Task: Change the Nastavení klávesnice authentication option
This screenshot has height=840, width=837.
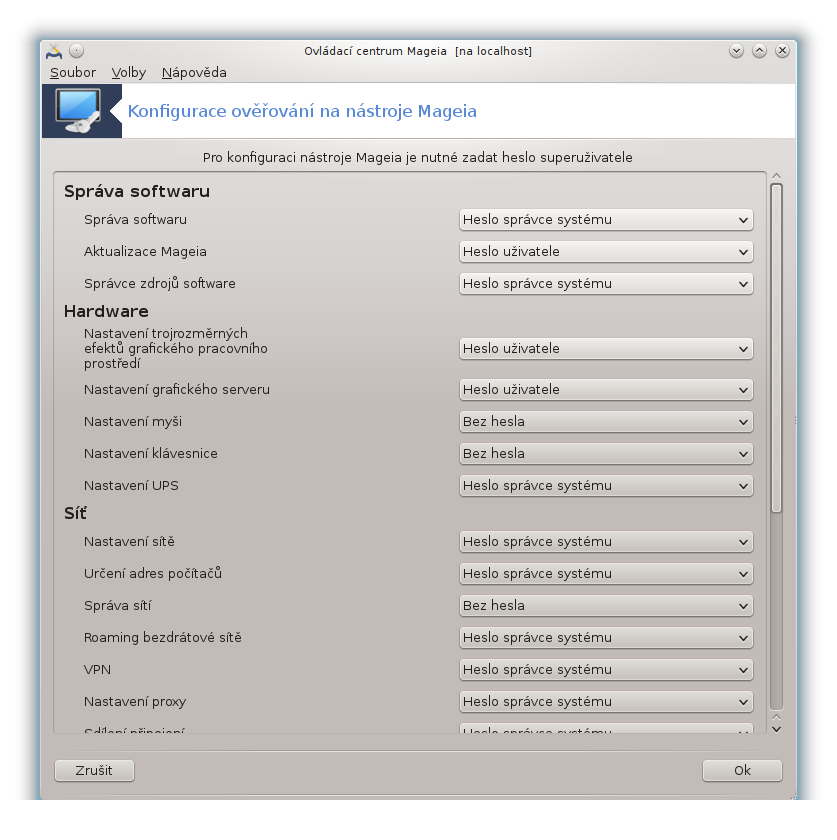Action: pyautogui.click(x=606, y=454)
